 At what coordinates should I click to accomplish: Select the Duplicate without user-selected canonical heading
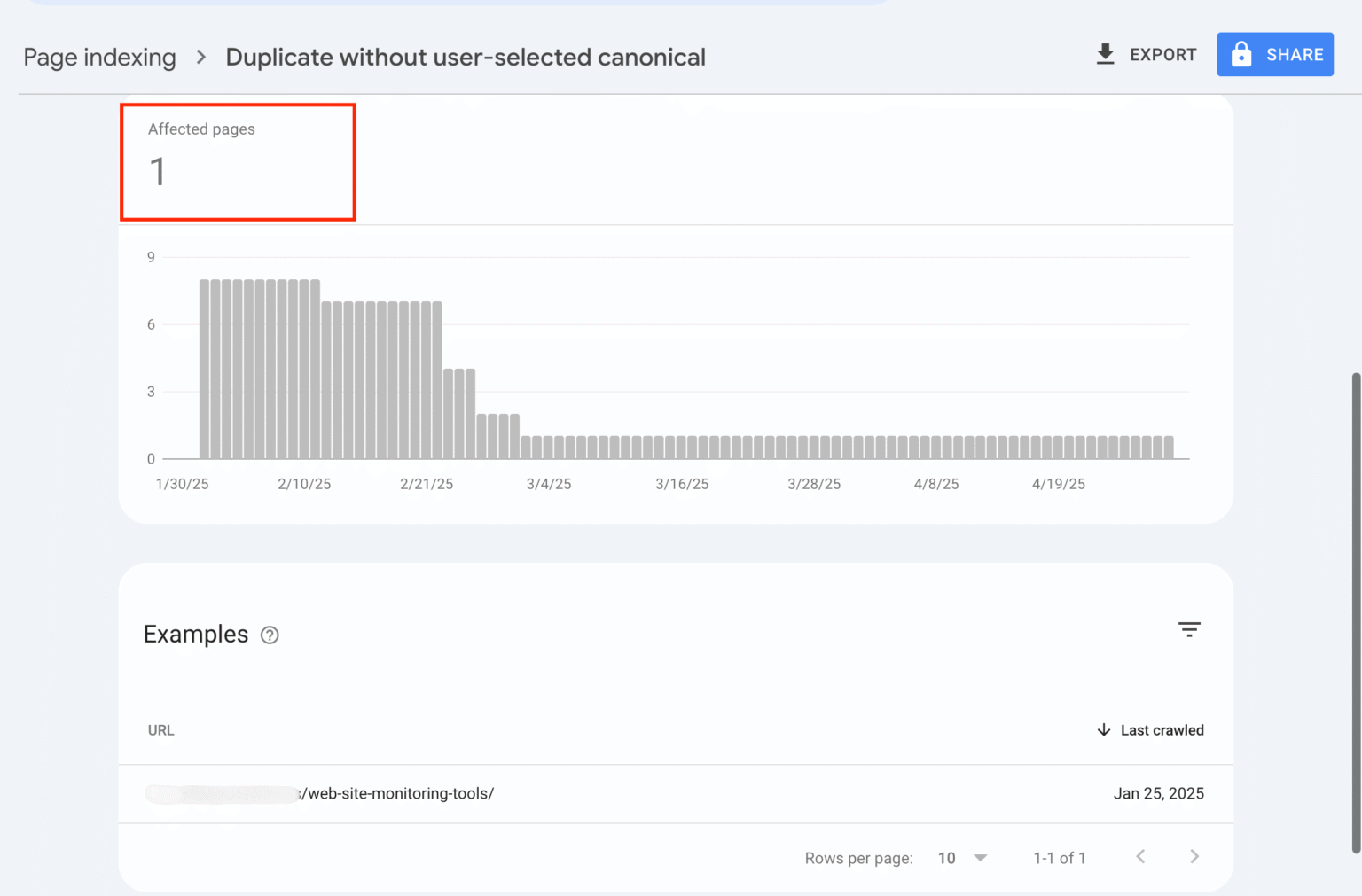click(x=466, y=57)
